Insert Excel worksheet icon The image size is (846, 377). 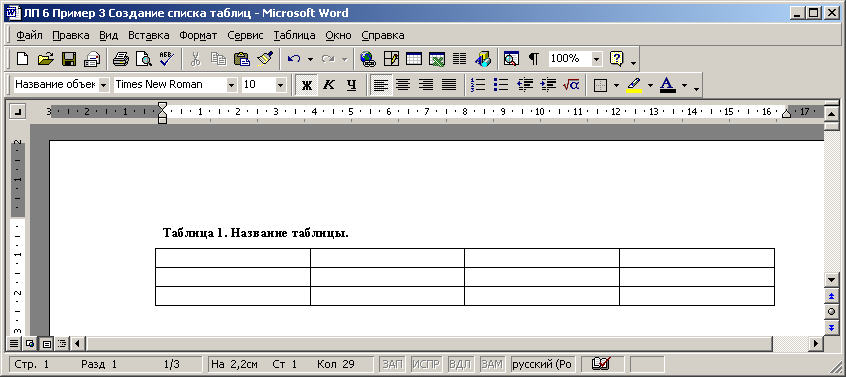[x=436, y=58]
